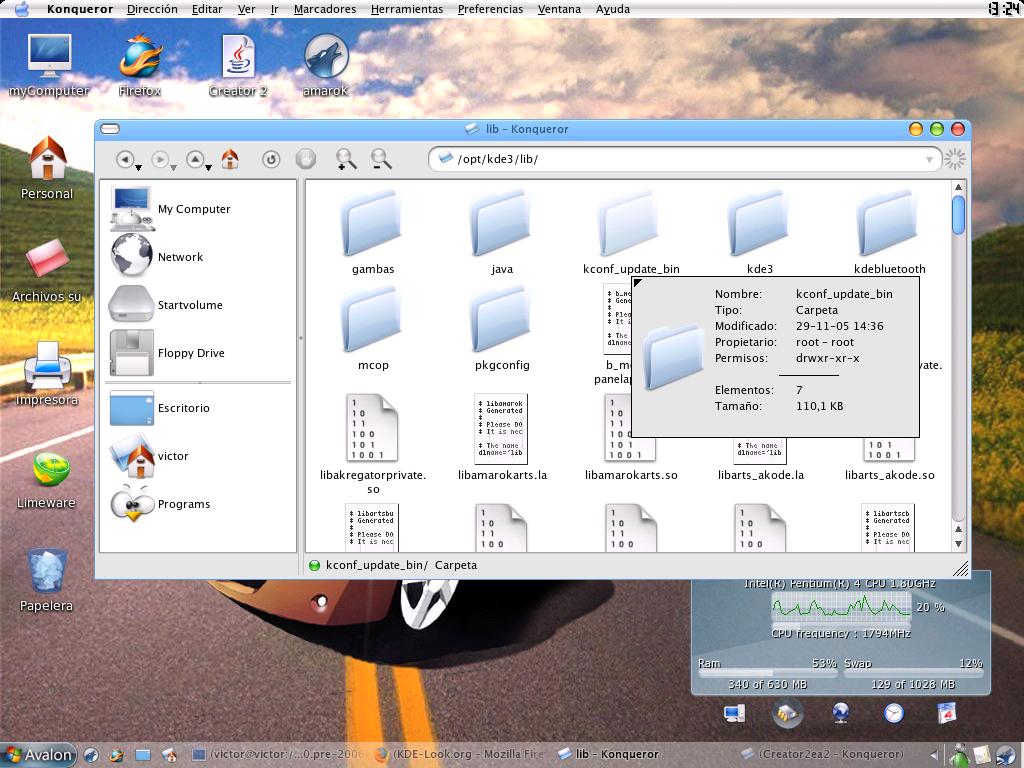This screenshot has height=768, width=1024.
Task: Launch Creator 2 desktop icon
Action: click(x=238, y=65)
